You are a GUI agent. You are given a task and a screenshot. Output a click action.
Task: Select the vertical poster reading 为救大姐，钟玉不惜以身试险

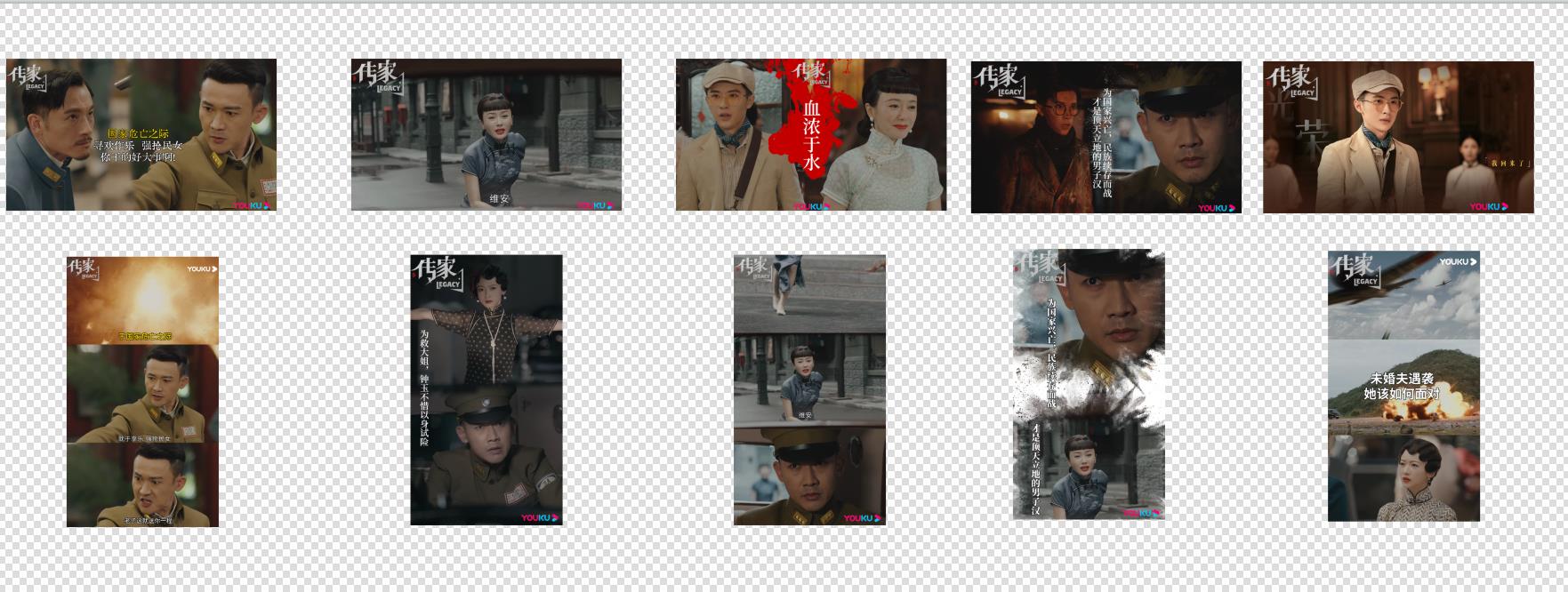click(486, 390)
